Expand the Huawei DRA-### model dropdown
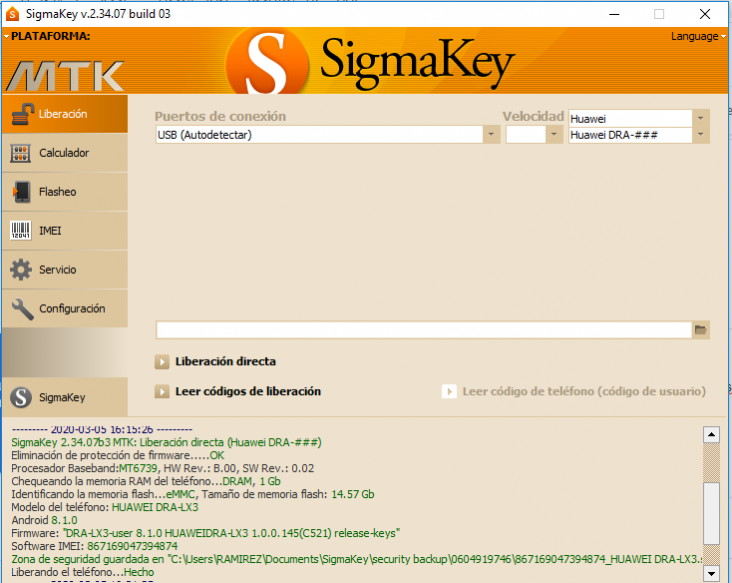Image resolution: width=732 pixels, height=583 pixels. [x=700, y=135]
